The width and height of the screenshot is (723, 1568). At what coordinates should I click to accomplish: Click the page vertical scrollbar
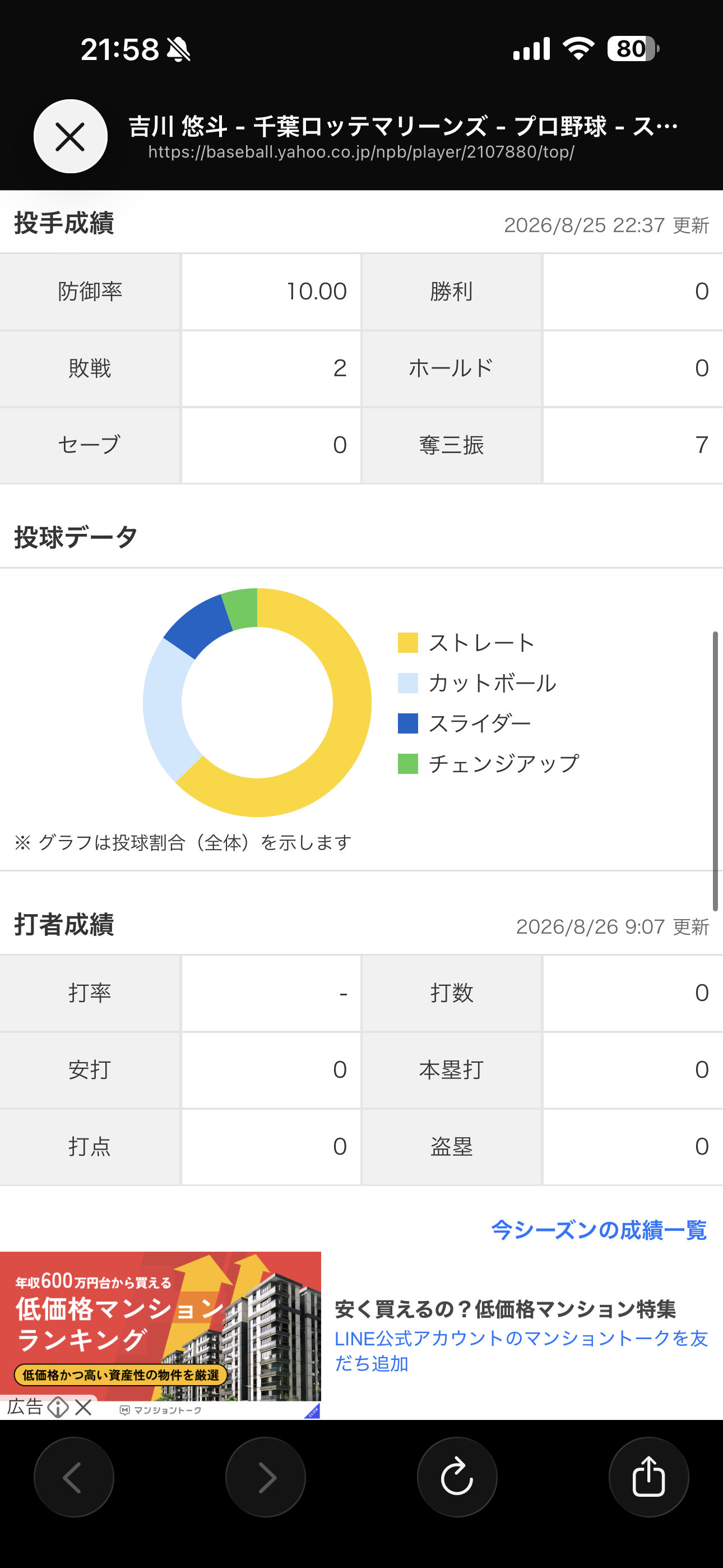click(715, 771)
